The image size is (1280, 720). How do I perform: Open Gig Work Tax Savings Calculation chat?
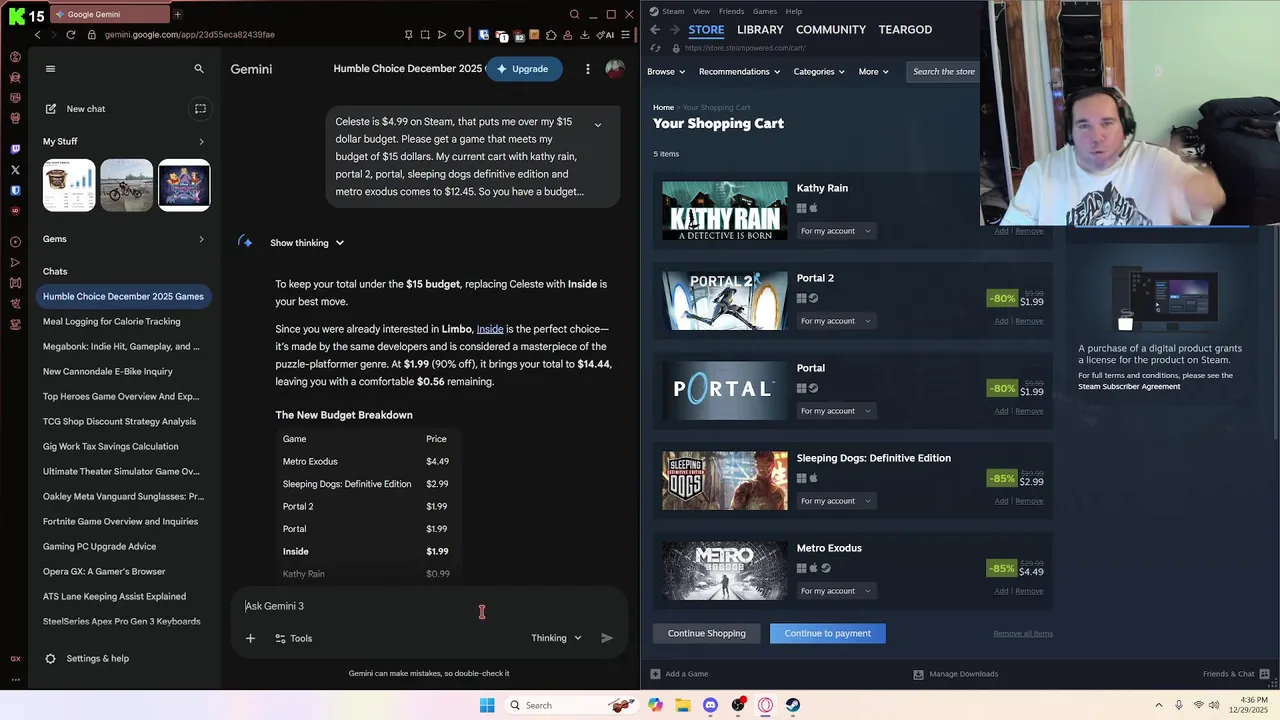click(x=111, y=447)
